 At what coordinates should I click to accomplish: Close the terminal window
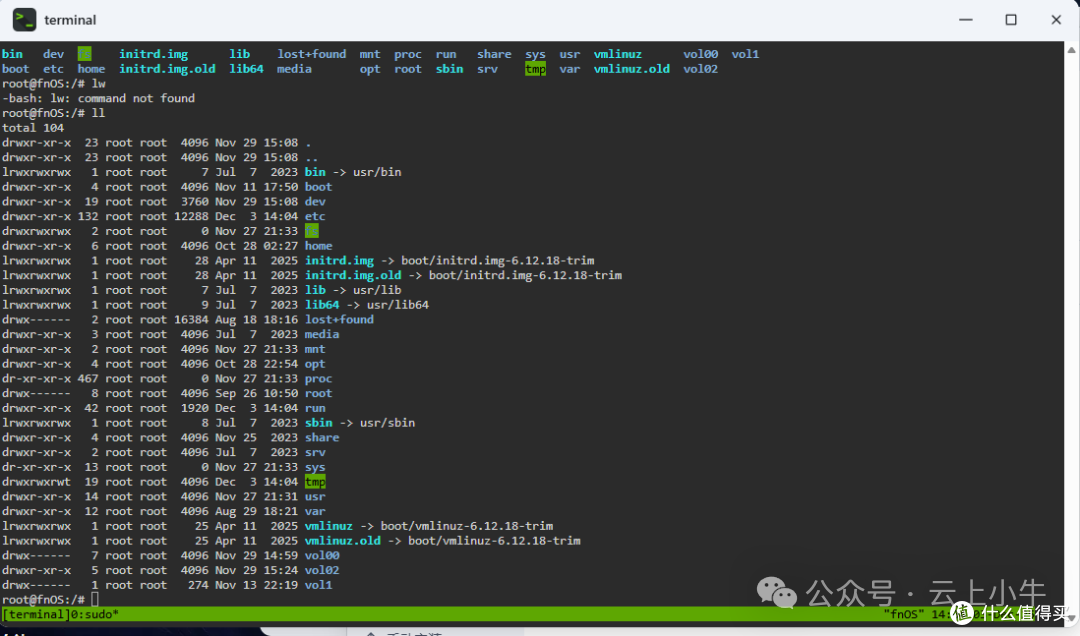pos(1056,20)
